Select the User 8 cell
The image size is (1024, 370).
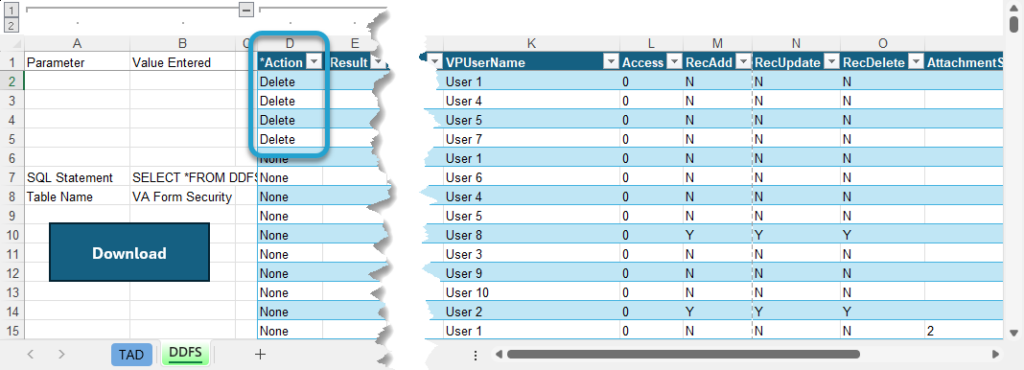[x=531, y=235]
